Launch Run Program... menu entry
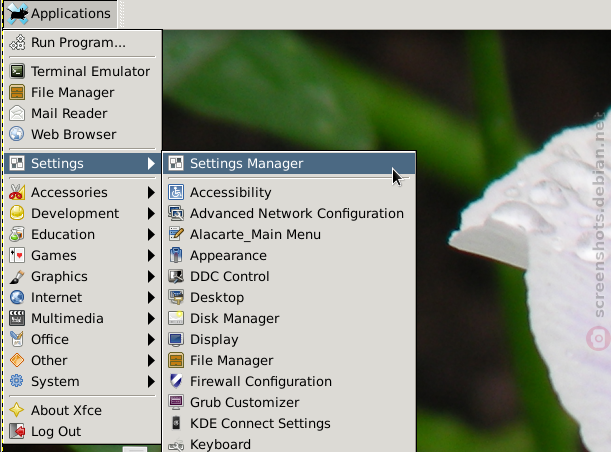Viewport: 611px width, 452px height. point(82,42)
